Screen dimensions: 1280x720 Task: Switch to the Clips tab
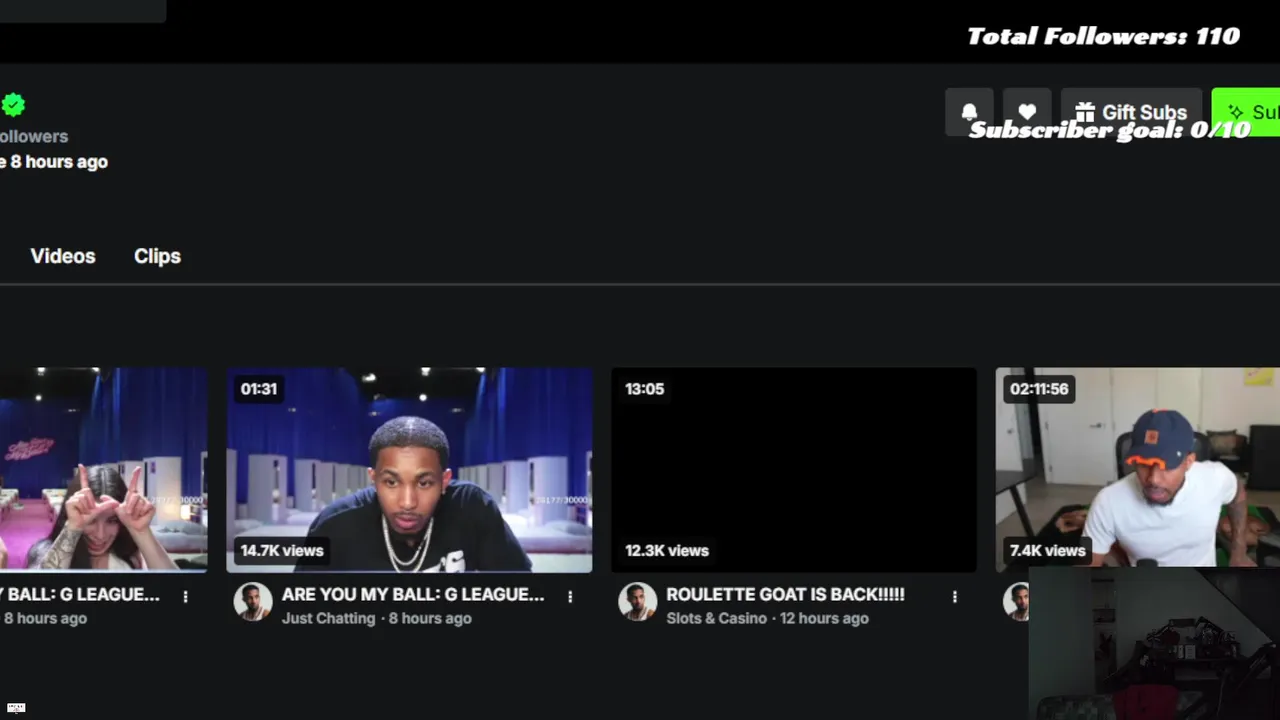157,256
